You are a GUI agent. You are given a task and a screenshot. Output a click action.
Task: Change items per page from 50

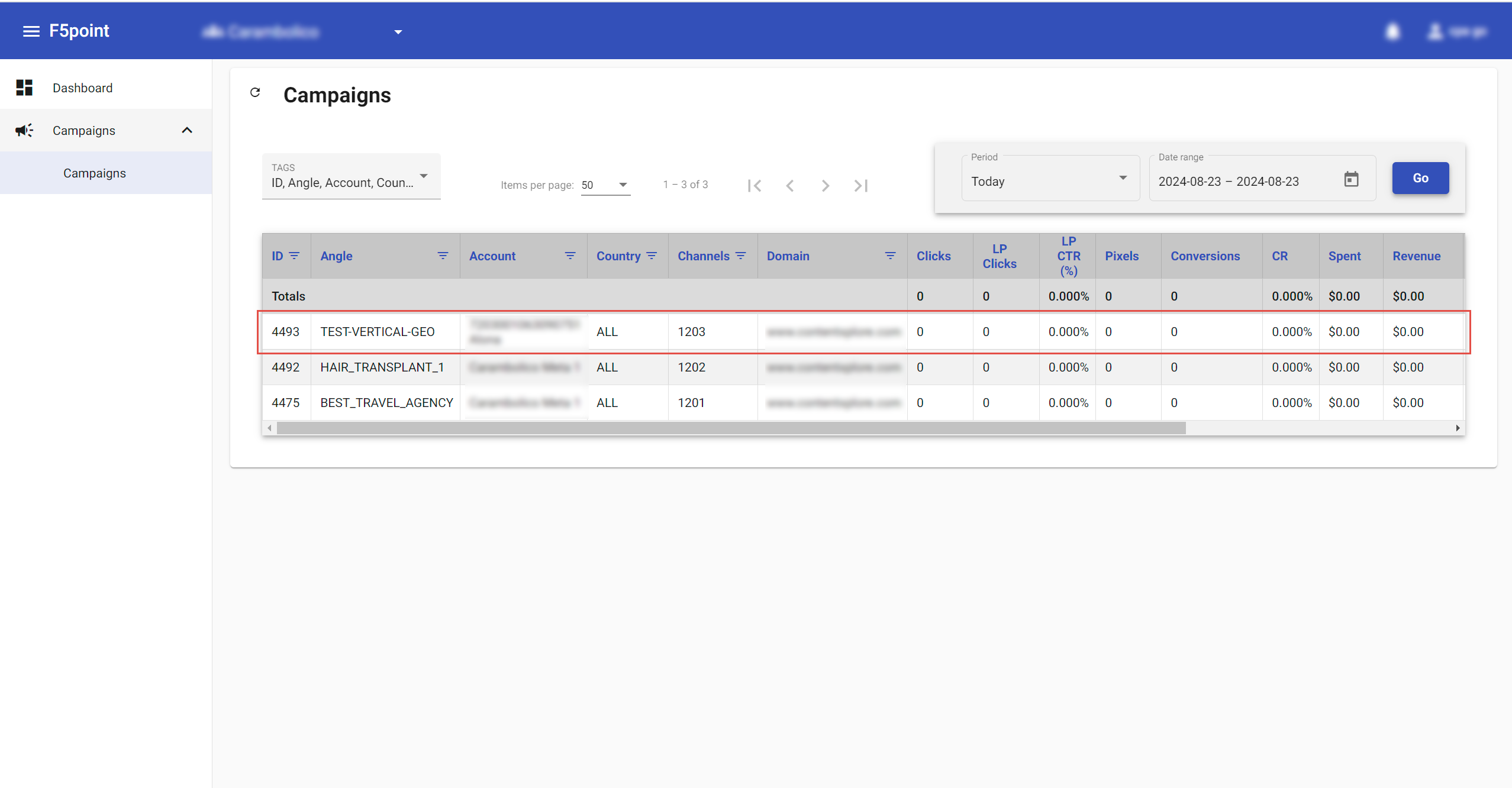[605, 185]
